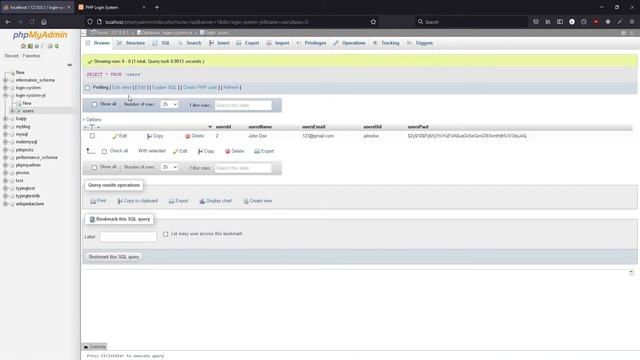Click the browser home icon
The width and height of the screenshot is (640, 360).
pyautogui.click(x=44, y=22)
